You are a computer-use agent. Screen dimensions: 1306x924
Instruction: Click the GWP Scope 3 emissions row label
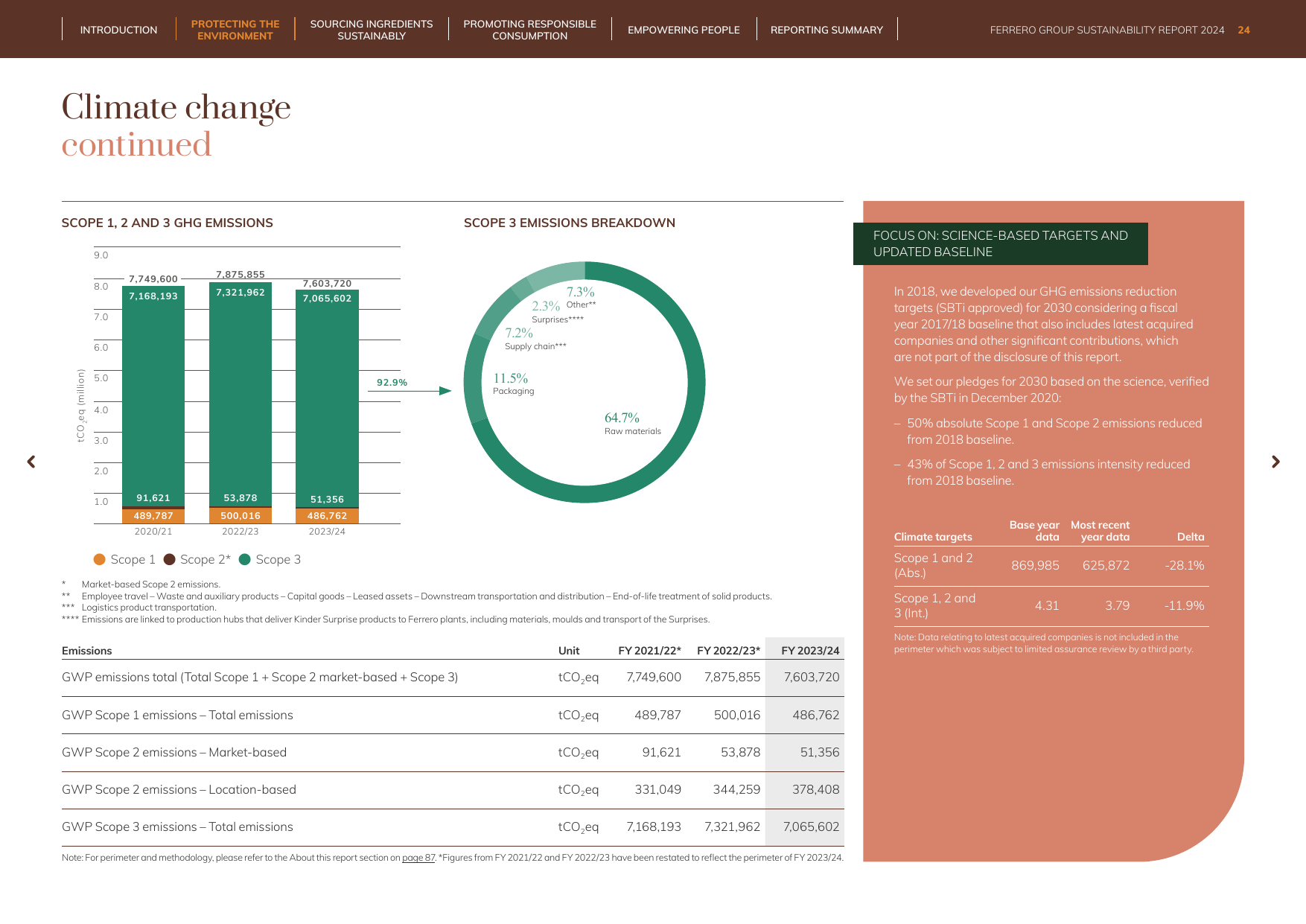(x=177, y=826)
